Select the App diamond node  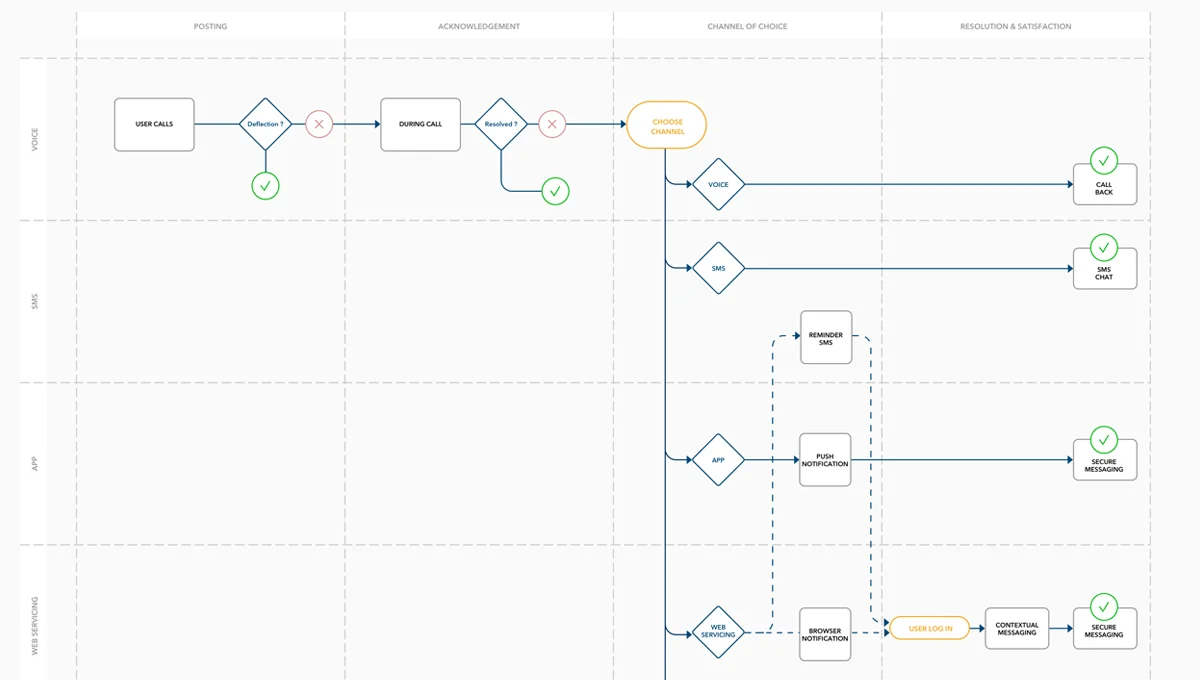[x=718, y=460]
